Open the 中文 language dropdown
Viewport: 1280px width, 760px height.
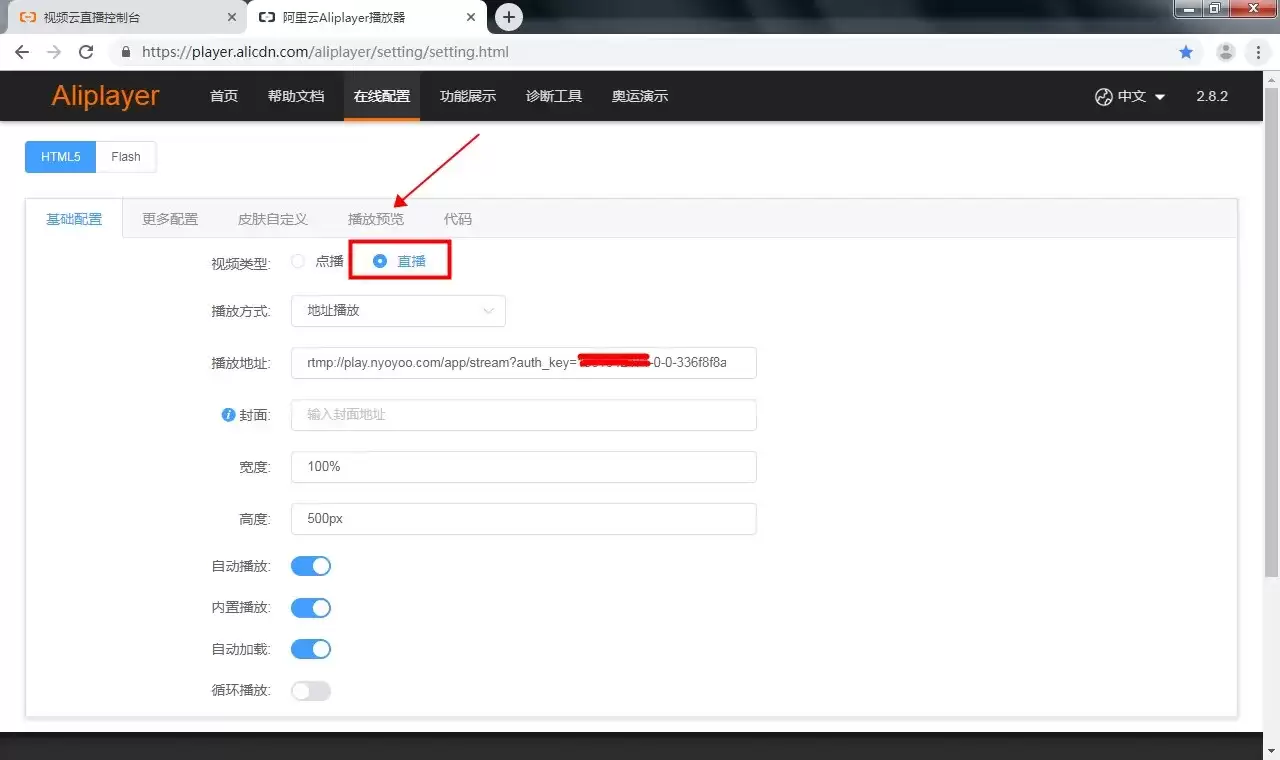pyautogui.click(x=1130, y=97)
